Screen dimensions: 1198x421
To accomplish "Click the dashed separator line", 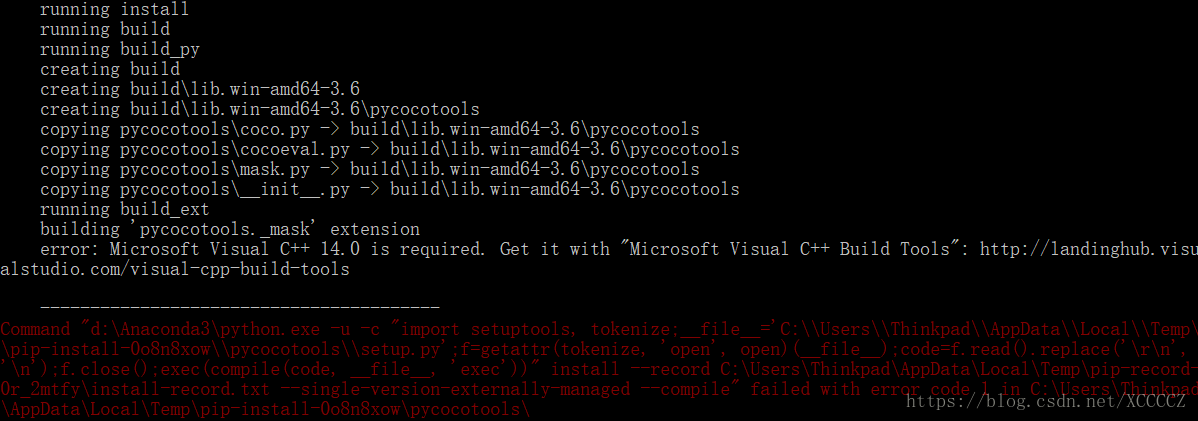I will coord(239,307).
